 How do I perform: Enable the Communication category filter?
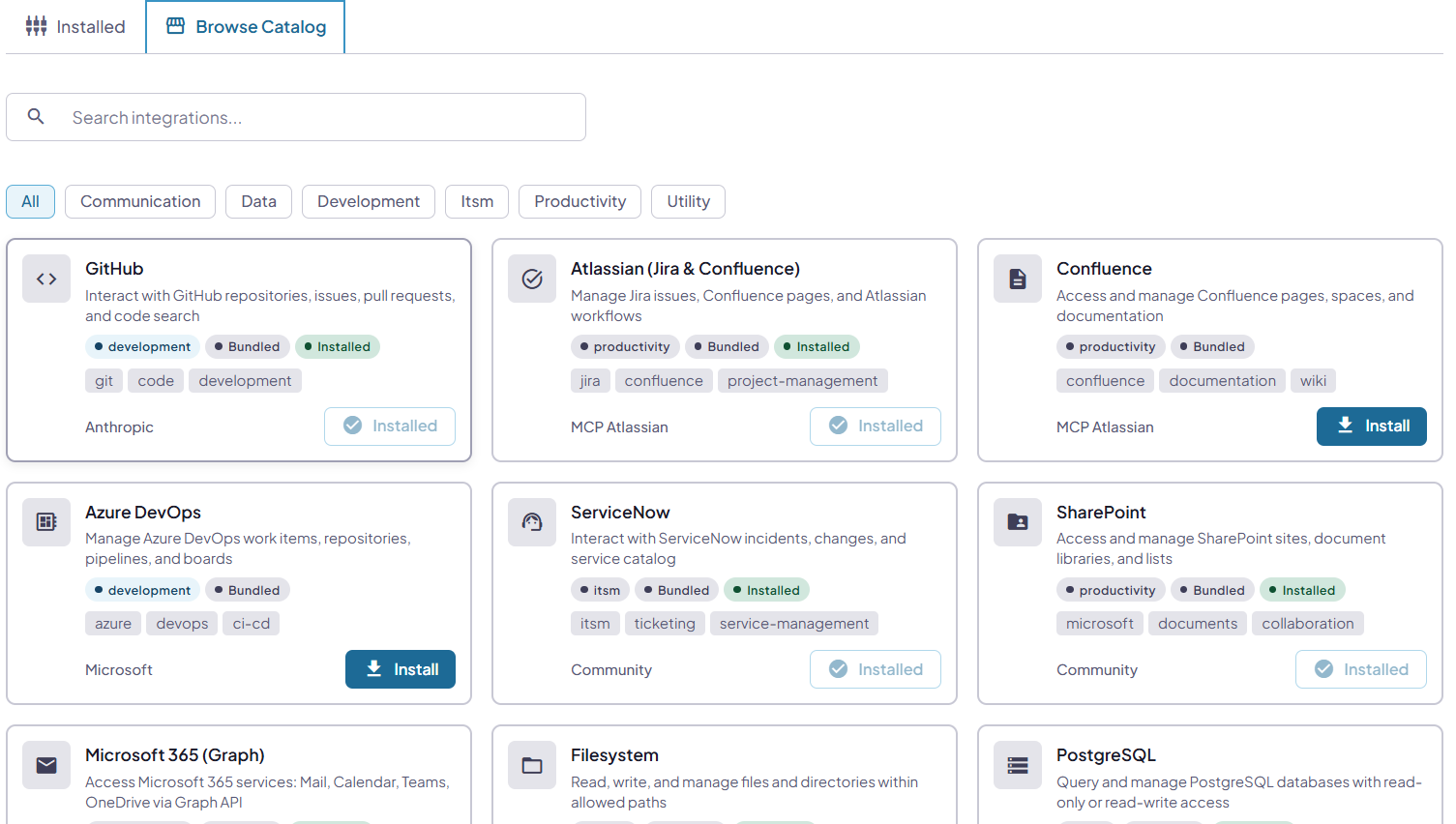pyautogui.click(x=139, y=201)
